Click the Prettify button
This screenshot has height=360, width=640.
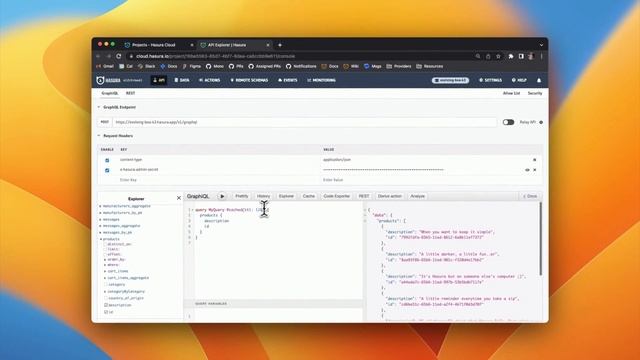tap(241, 196)
